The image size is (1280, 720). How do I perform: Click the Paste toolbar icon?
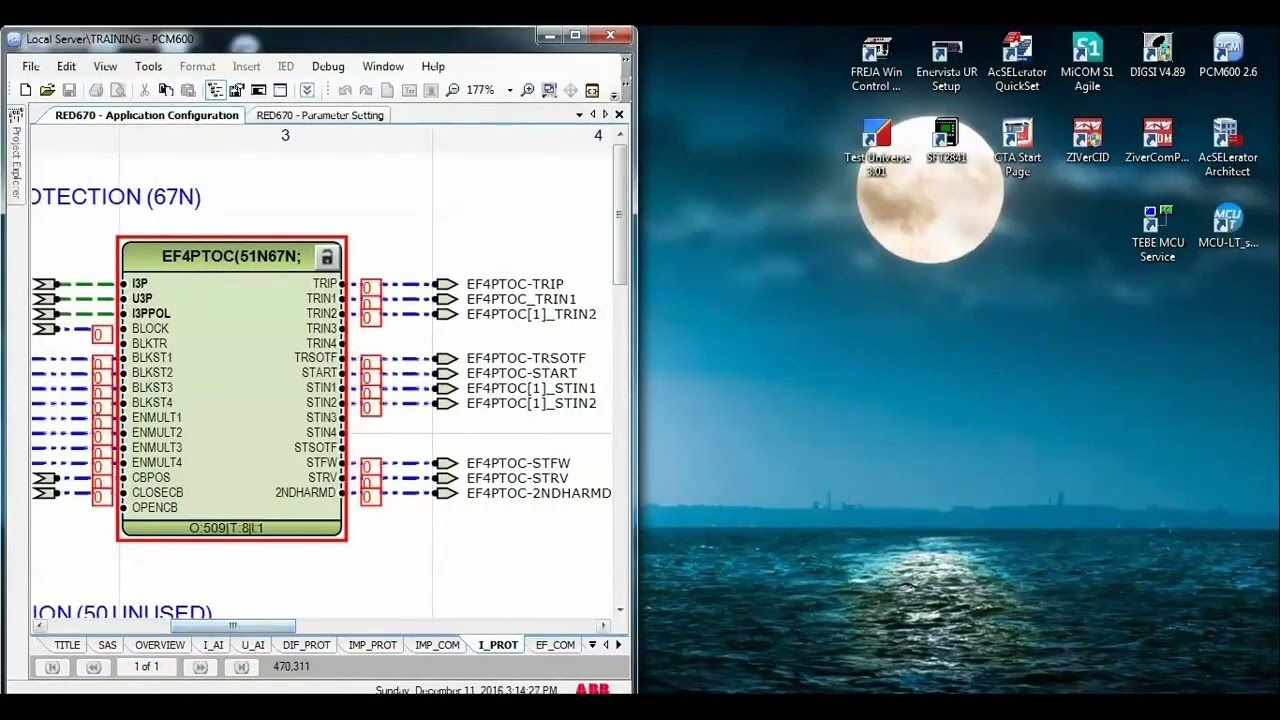(187, 90)
